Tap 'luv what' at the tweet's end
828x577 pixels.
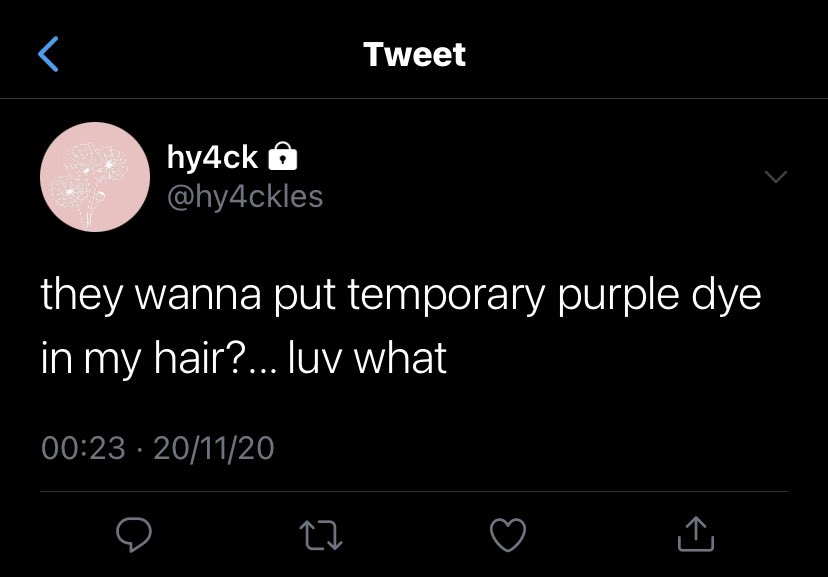point(368,357)
